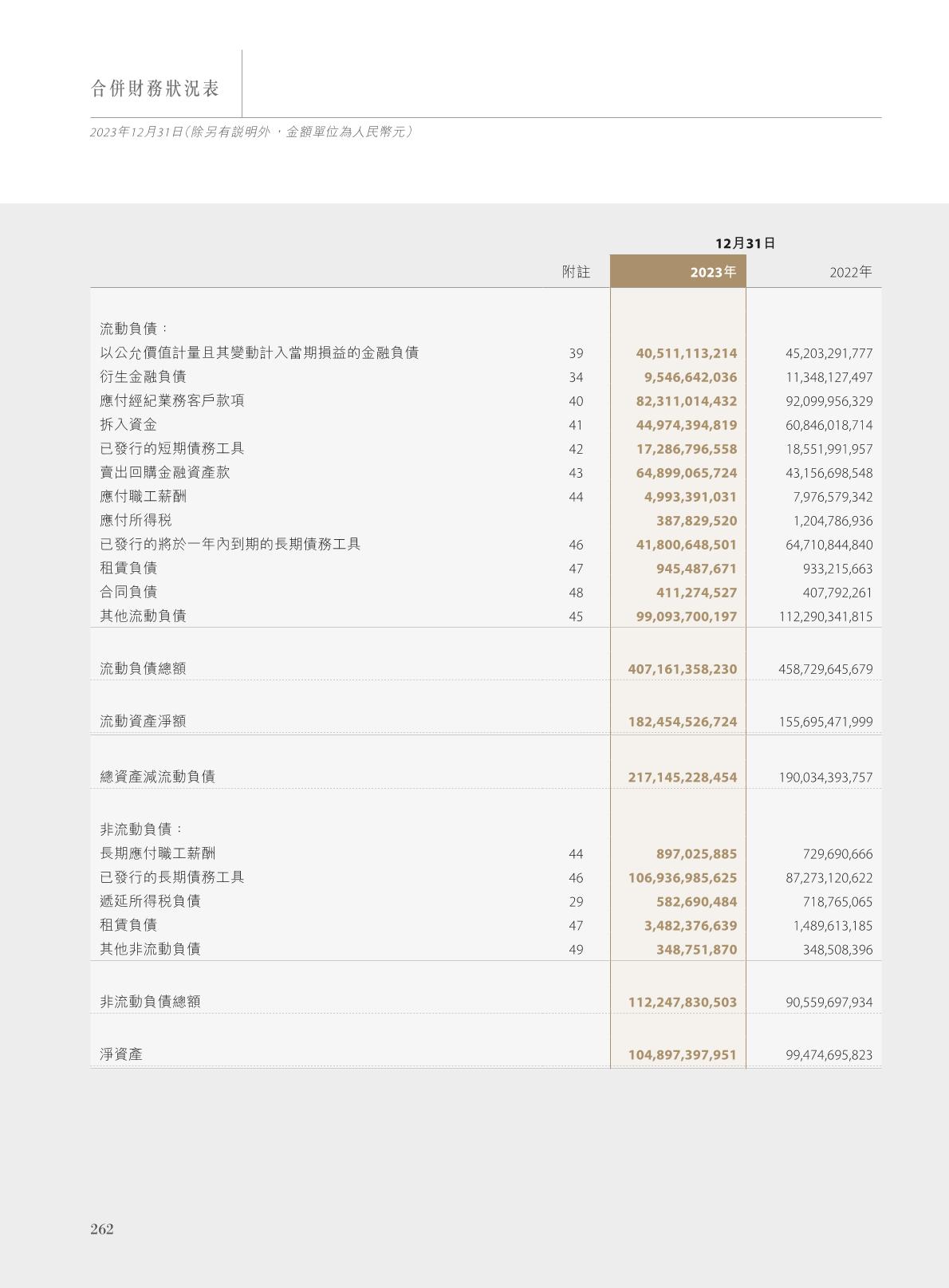Click the 2022年 column header
Screen dimensions: 949x1288
(850, 272)
